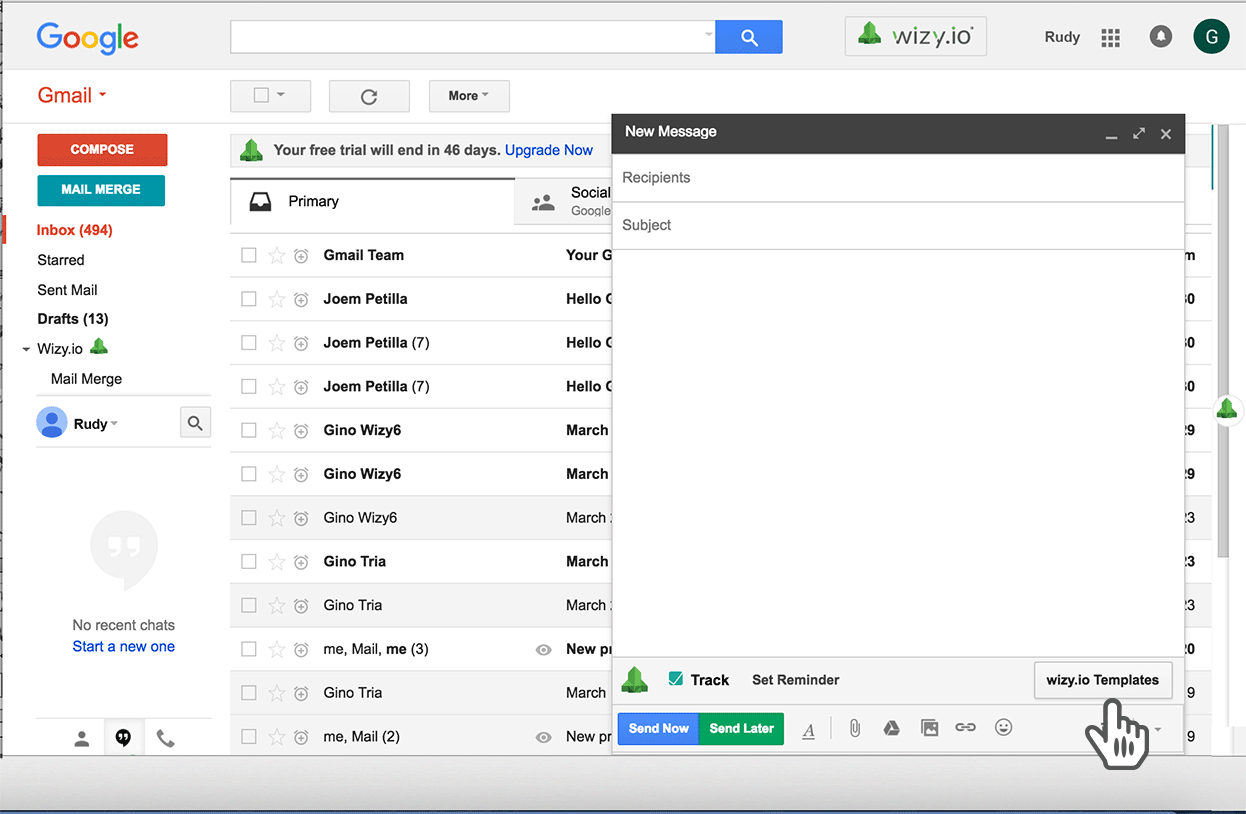This screenshot has height=814, width=1246.
Task: Click the Start a new one chat link
Action: (124, 646)
